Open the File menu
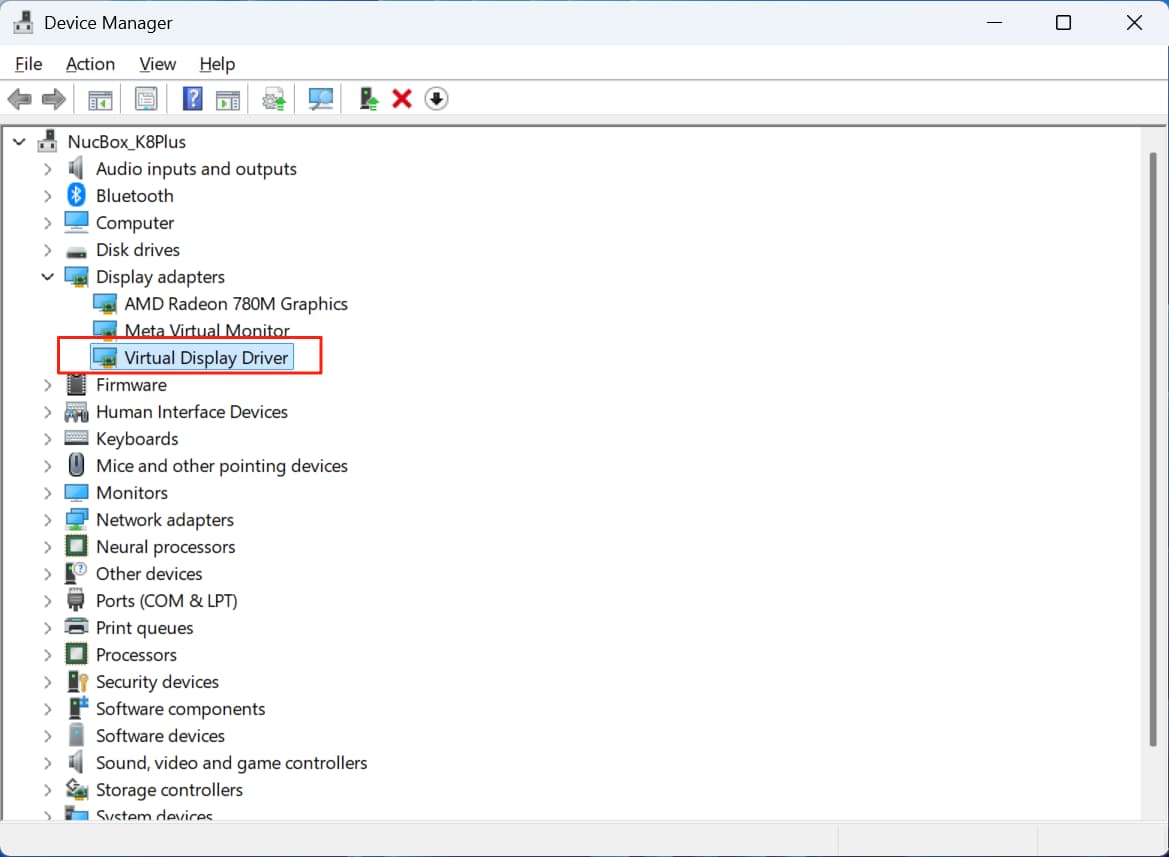Image resolution: width=1169 pixels, height=857 pixels. (28, 64)
